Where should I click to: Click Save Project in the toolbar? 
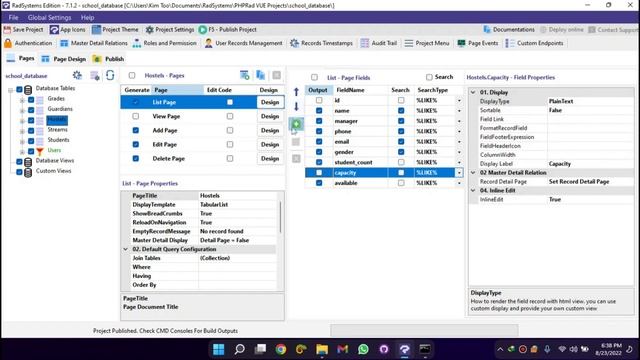point(23,29)
